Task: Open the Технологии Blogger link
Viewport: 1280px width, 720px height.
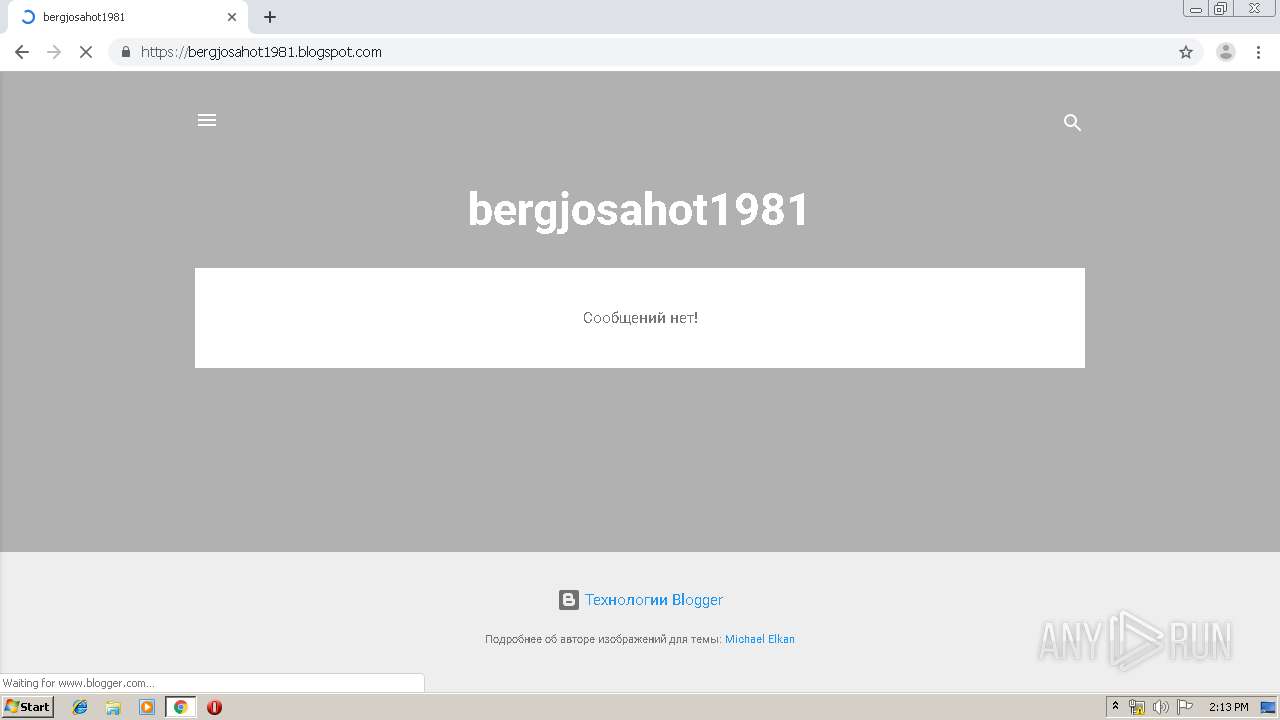Action: 654,600
